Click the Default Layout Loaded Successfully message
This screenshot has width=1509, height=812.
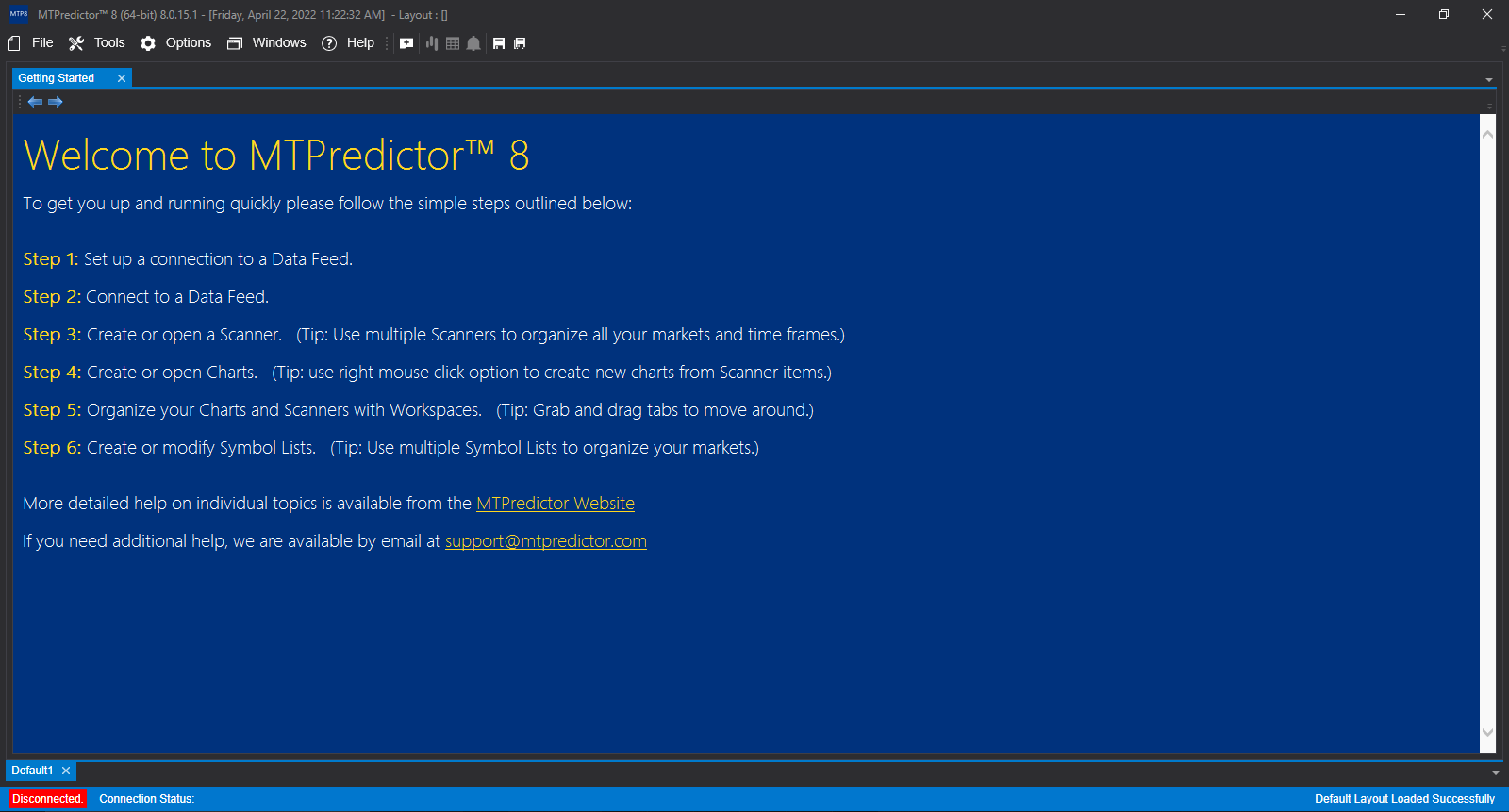coord(1404,799)
